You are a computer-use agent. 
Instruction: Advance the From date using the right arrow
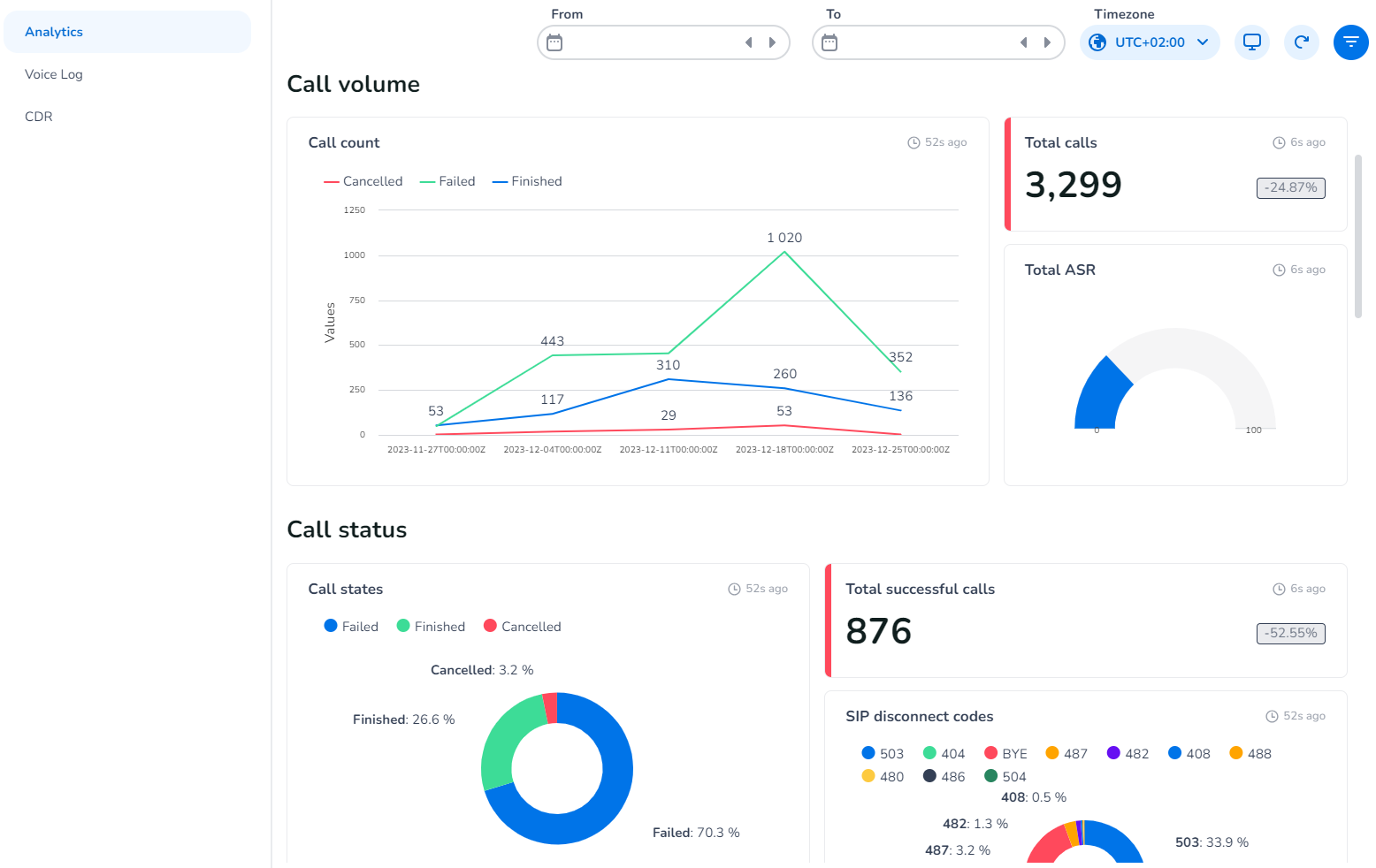coord(772,42)
